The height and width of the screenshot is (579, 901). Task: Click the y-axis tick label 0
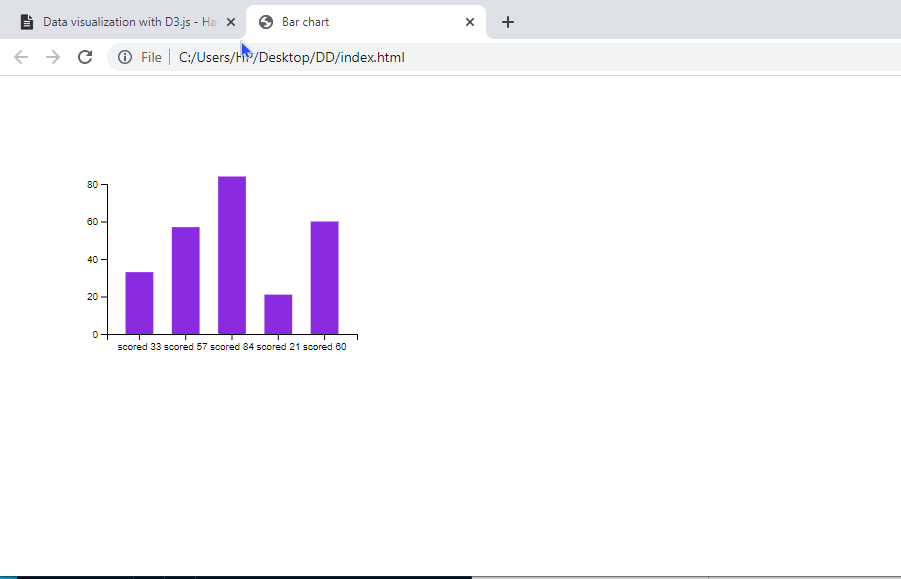coord(95,335)
